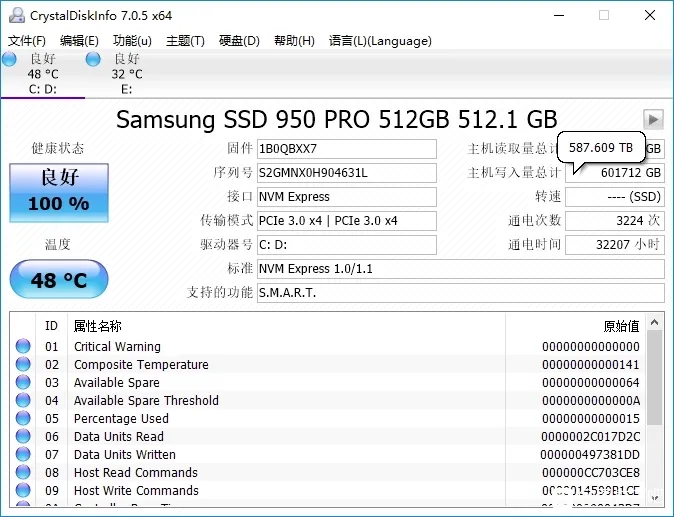The height and width of the screenshot is (517, 674).
Task: Click the firmware field 1B0QBXX7
Action: click(347, 149)
